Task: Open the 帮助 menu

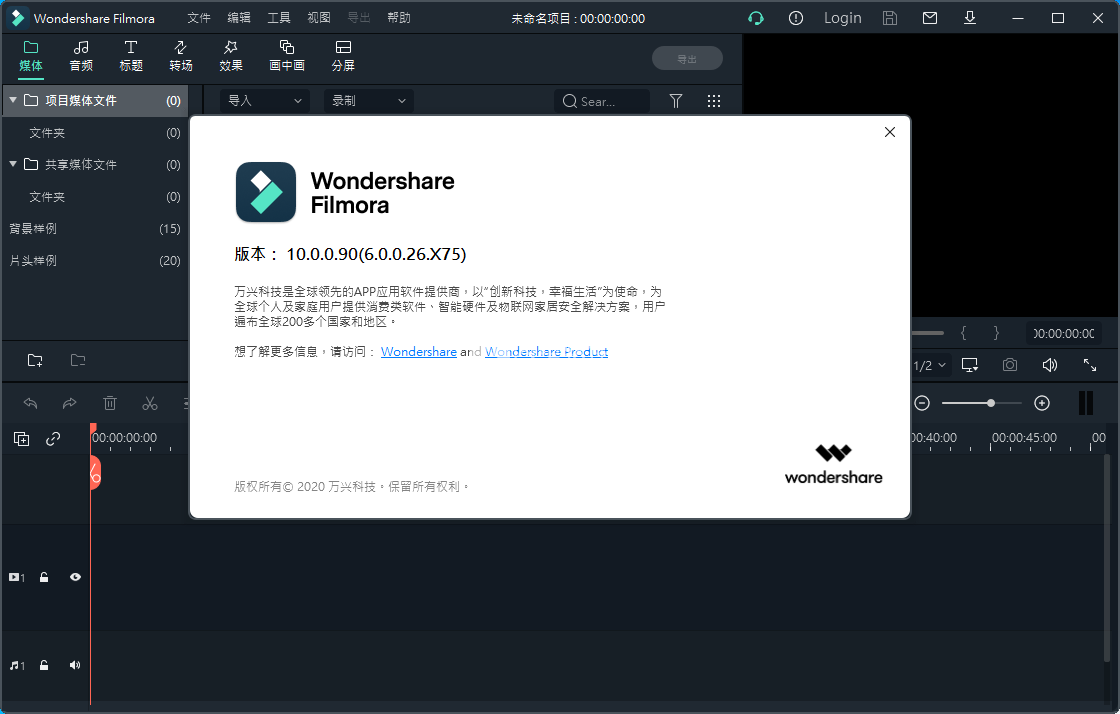Action: coord(399,18)
